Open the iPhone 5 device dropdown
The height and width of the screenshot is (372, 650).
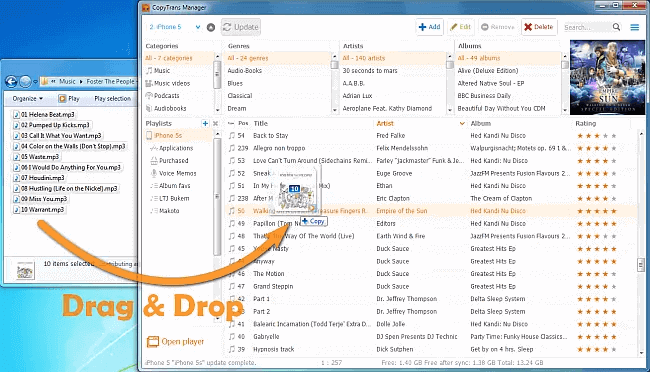pyautogui.click(x=174, y=27)
